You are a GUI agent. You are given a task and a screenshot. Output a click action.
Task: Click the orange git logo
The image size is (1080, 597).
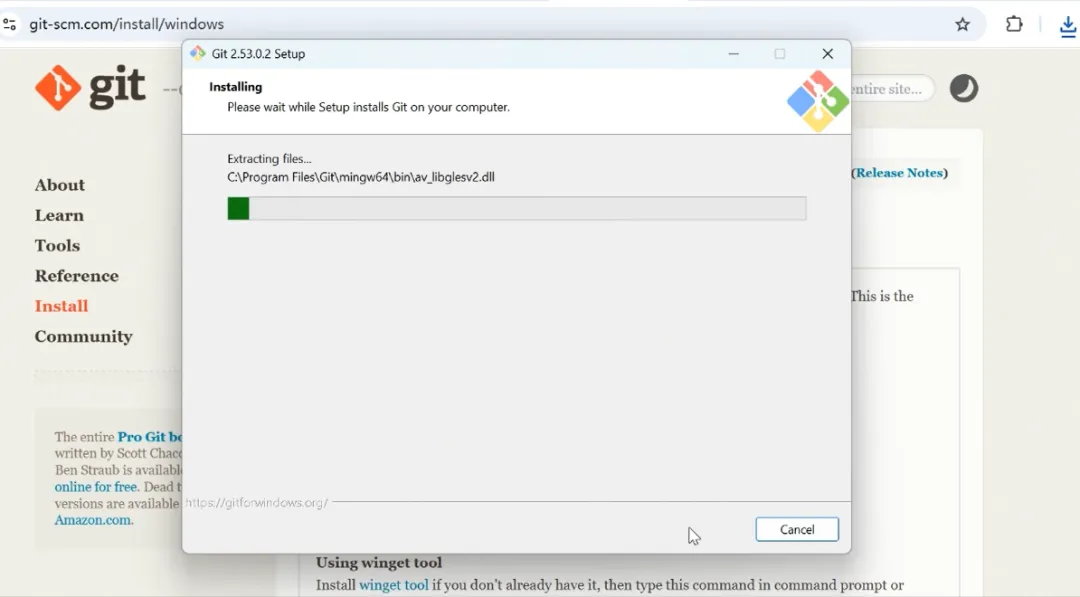(x=90, y=87)
